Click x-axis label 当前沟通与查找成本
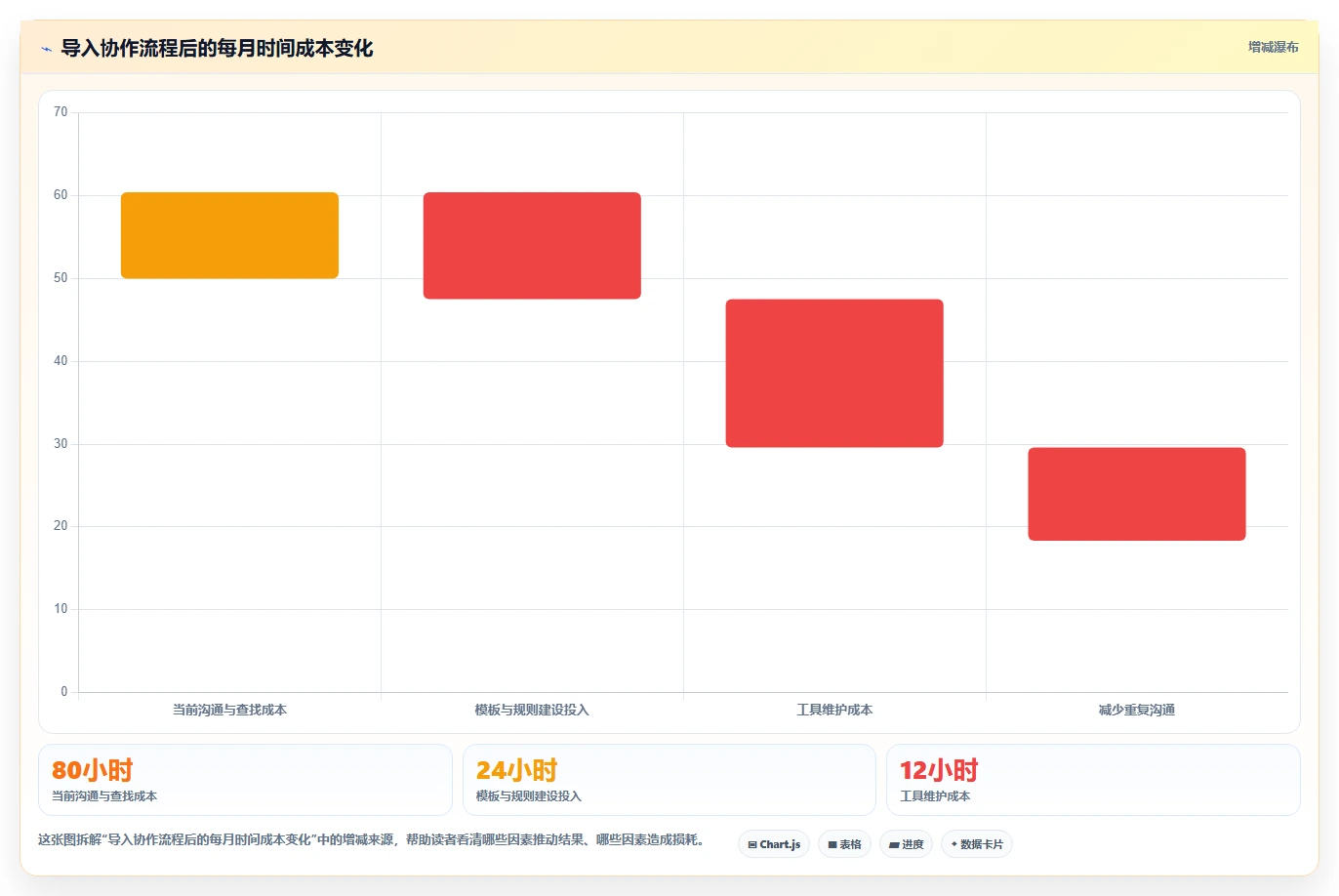The image size is (1339, 896). (229, 710)
